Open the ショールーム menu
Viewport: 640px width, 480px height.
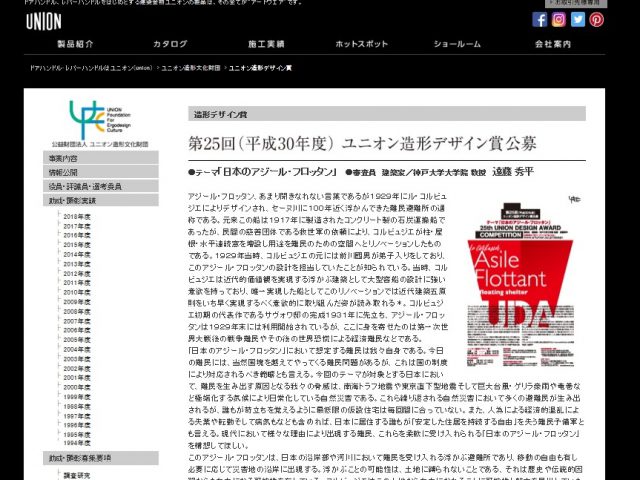(457, 44)
